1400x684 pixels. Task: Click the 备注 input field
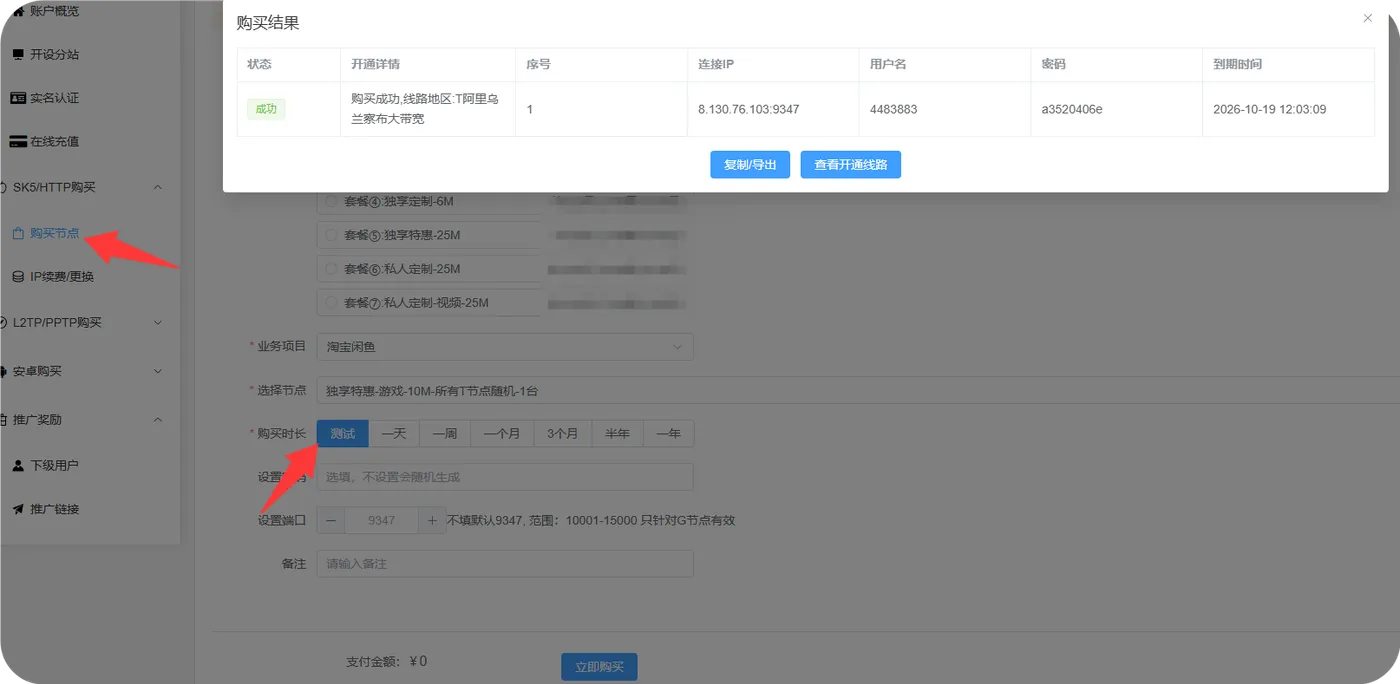pos(505,564)
